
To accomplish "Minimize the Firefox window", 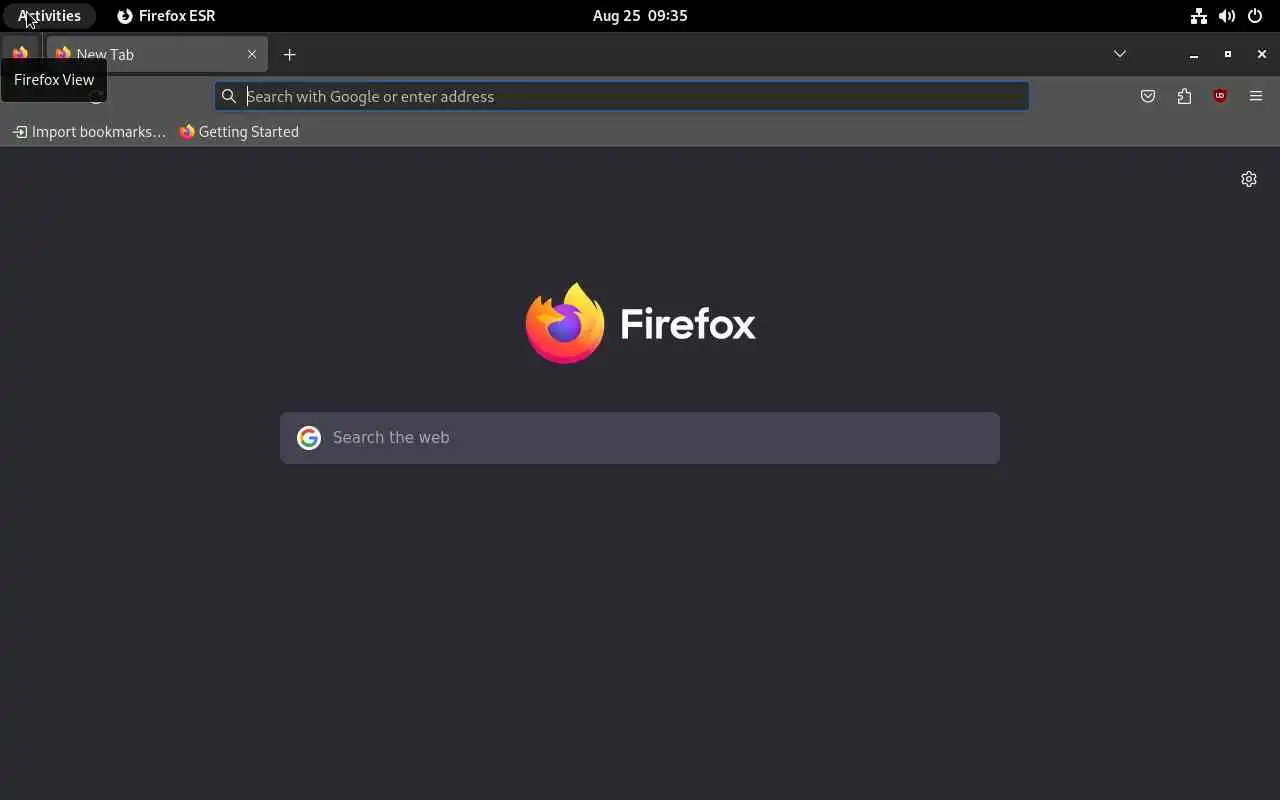I will point(1194,54).
